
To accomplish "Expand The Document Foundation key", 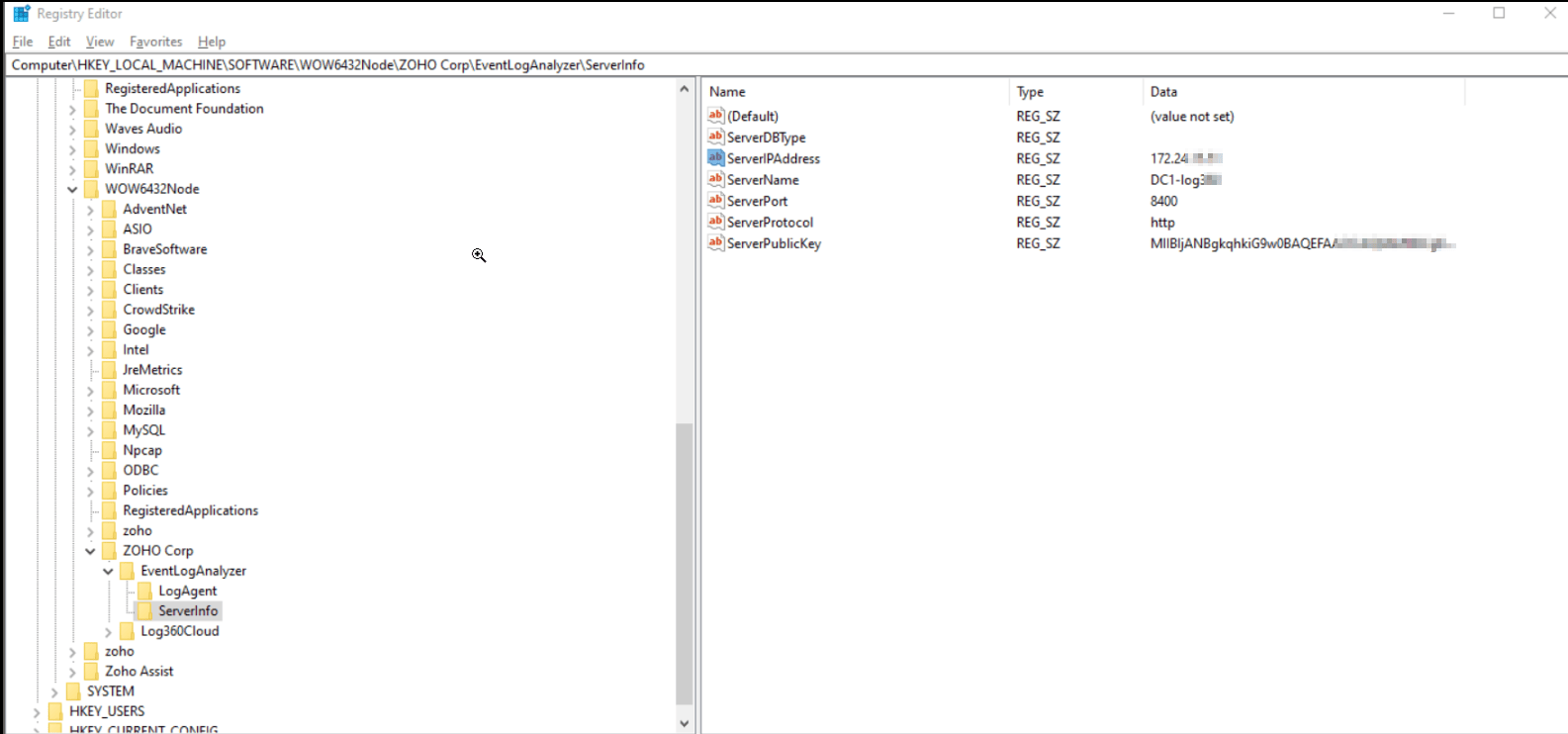I will point(72,109).
